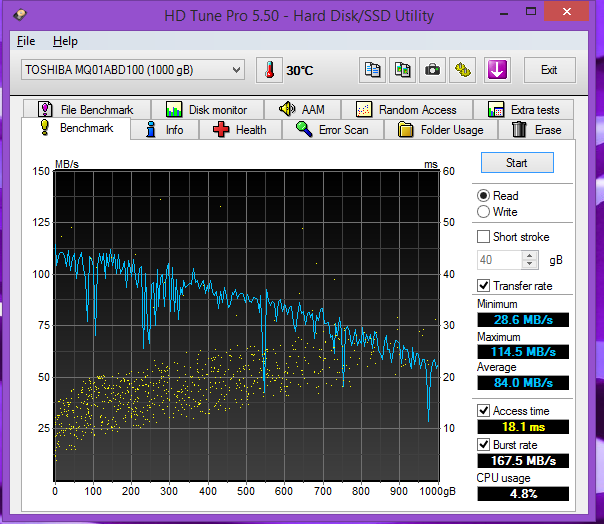Click the Disk monitor bar chart icon
The image size is (604, 524).
coord(174,109)
